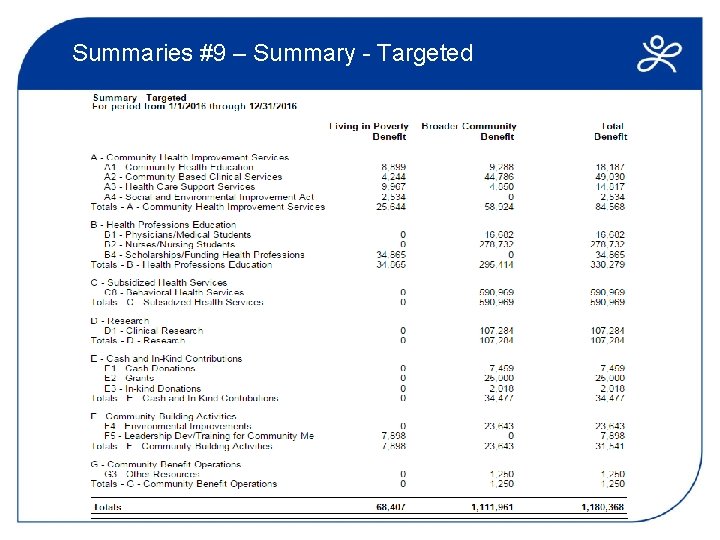Select 'D - Research' heading

coord(119,321)
